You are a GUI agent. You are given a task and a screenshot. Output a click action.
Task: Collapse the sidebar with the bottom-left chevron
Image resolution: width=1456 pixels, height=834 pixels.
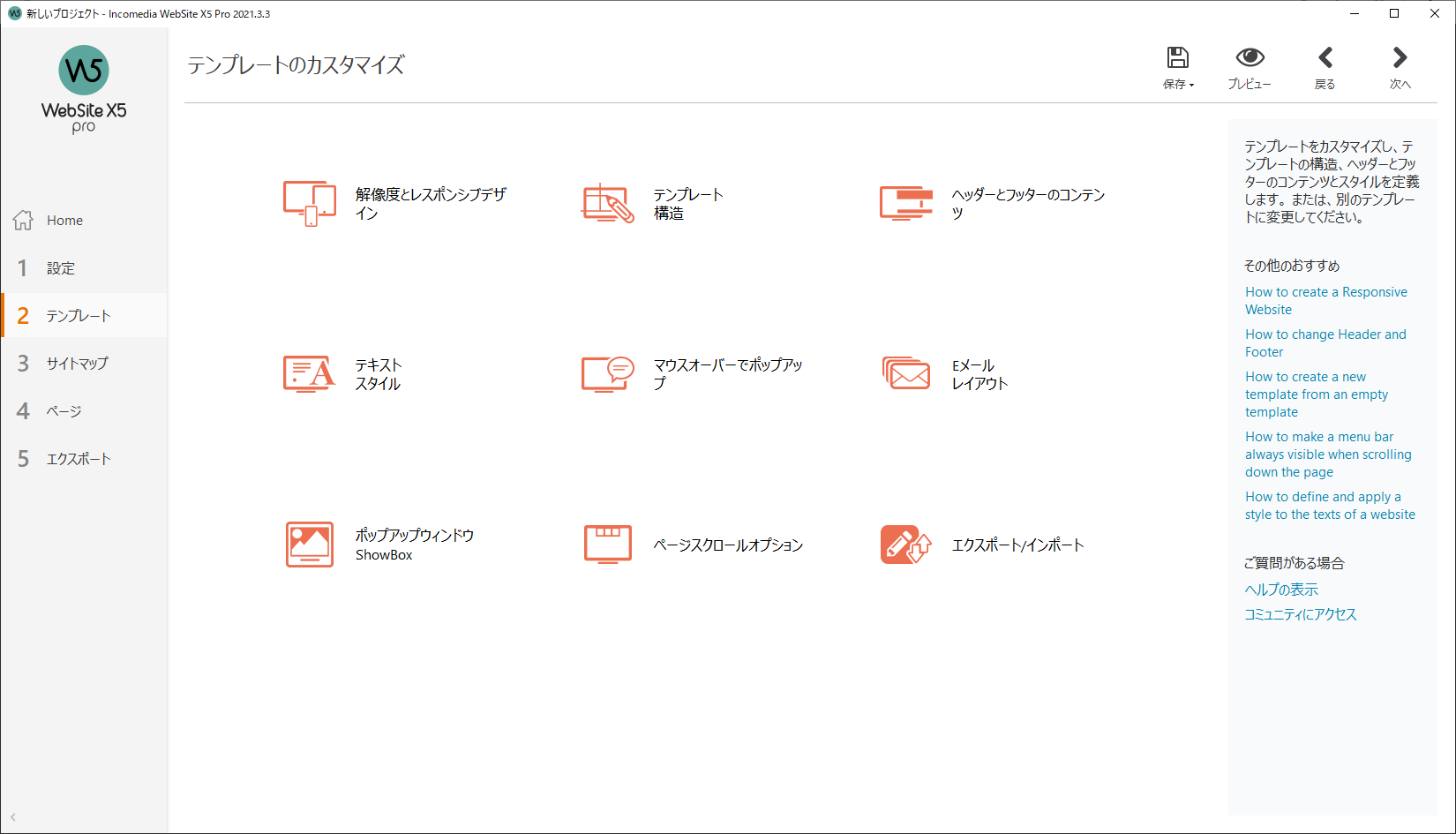point(13,817)
